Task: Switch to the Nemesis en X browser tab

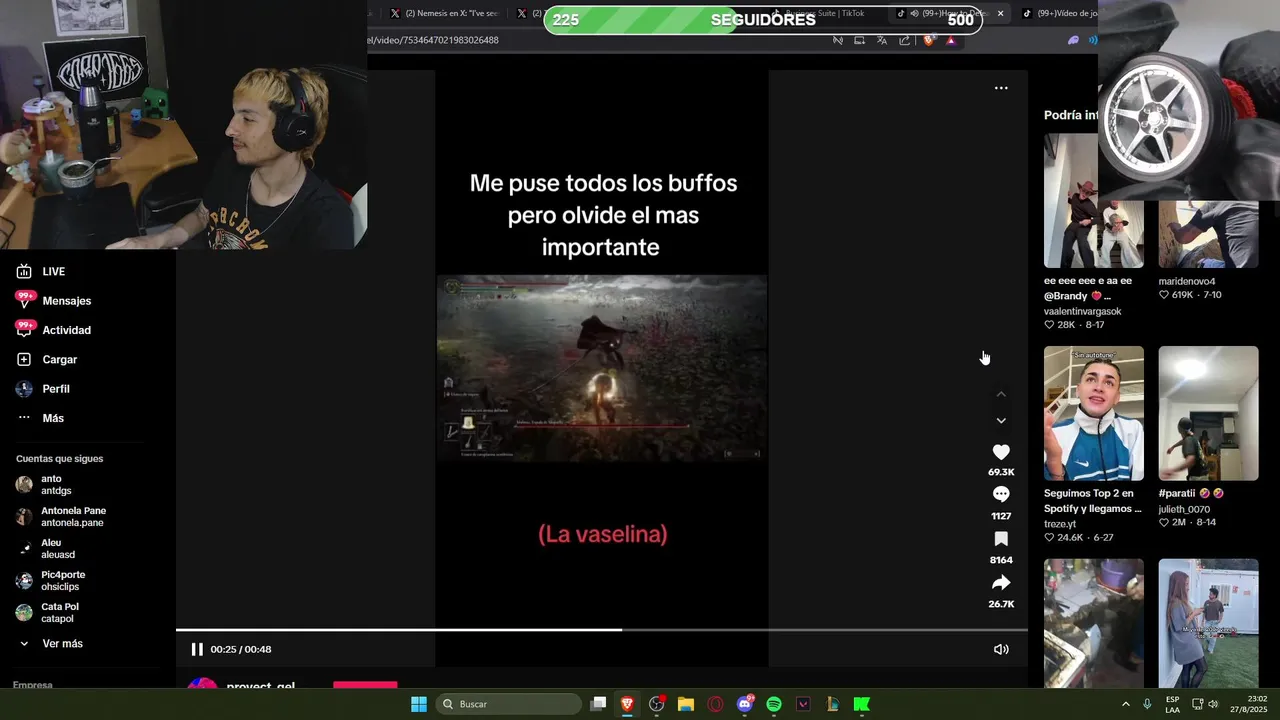Action: [443, 13]
